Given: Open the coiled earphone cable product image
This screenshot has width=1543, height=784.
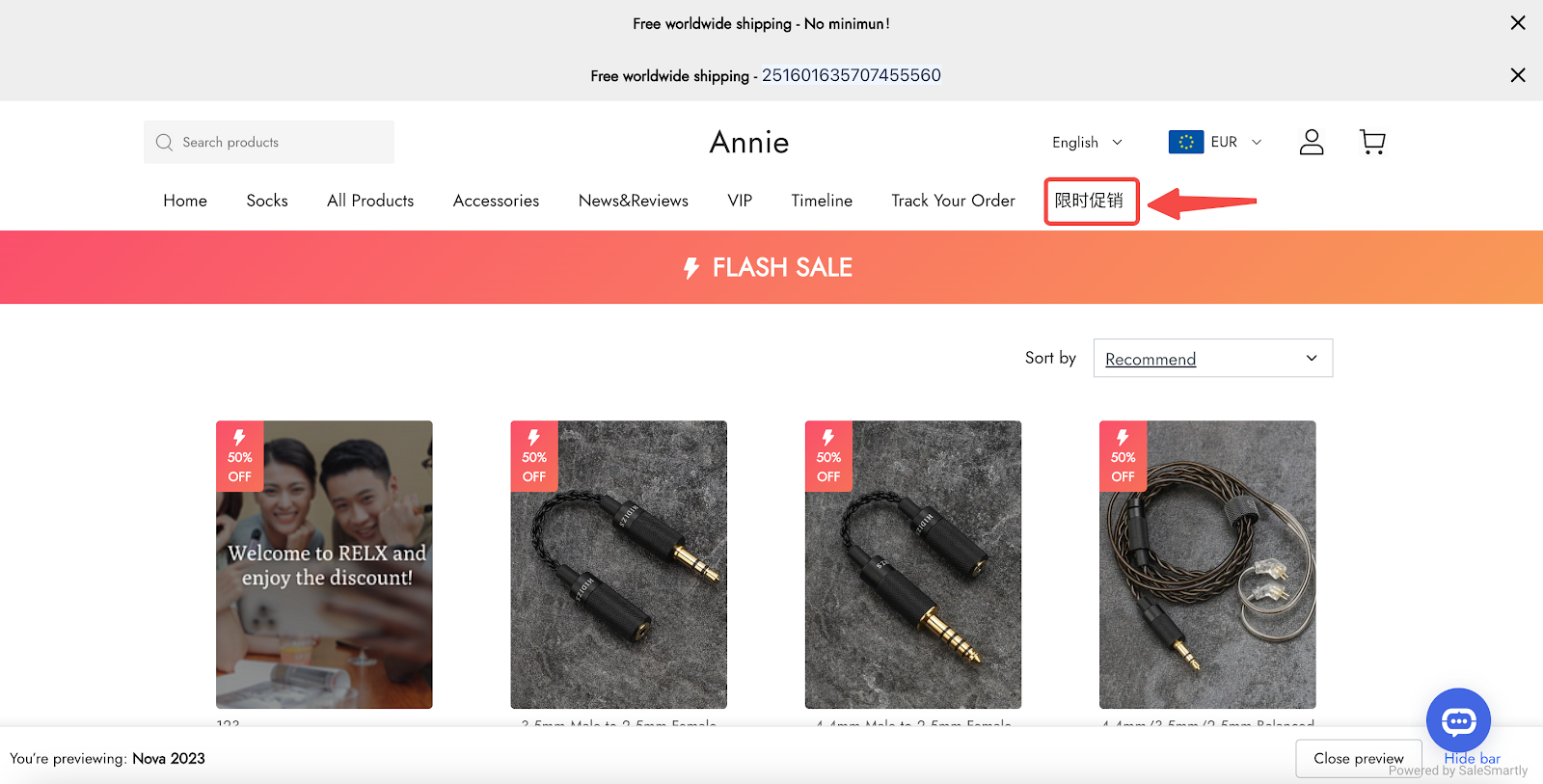Looking at the screenshot, I should tap(1207, 564).
